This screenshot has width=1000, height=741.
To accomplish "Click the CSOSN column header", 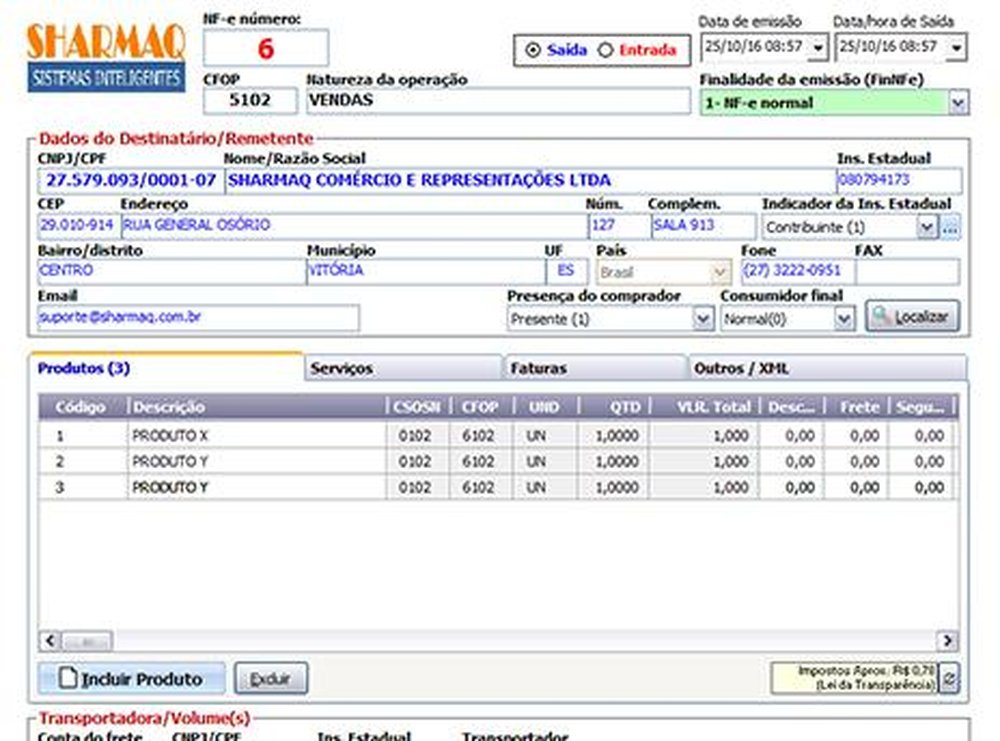I will tap(418, 407).
